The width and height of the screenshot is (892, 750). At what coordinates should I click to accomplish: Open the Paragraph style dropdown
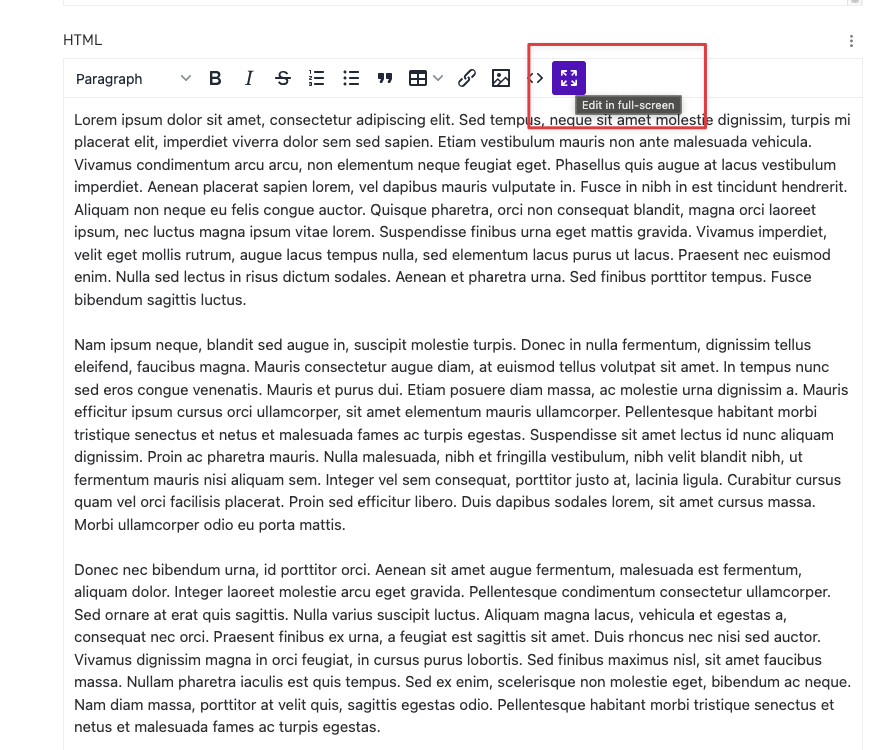[x=133, y=79]
